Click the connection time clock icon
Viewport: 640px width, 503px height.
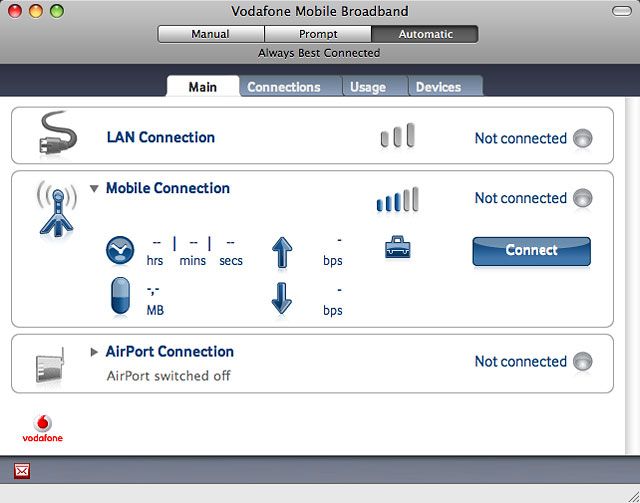[x=120, y=249]
